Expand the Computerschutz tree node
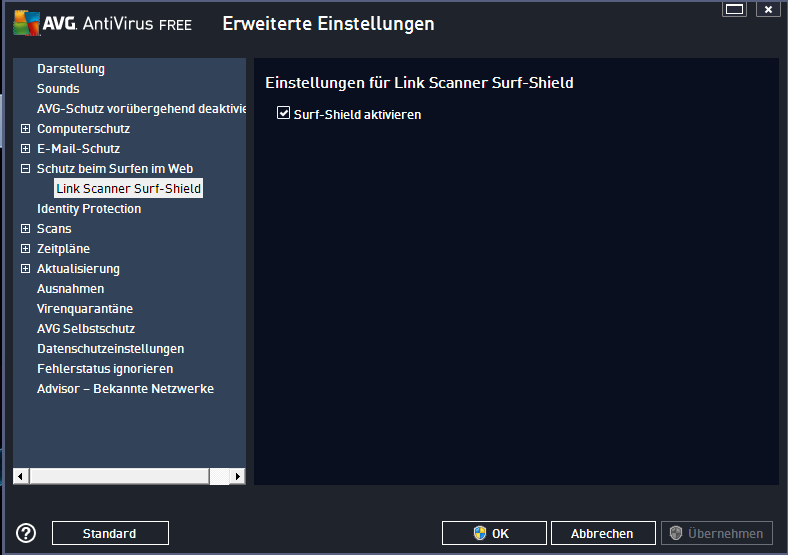 [x=25, y=129]
